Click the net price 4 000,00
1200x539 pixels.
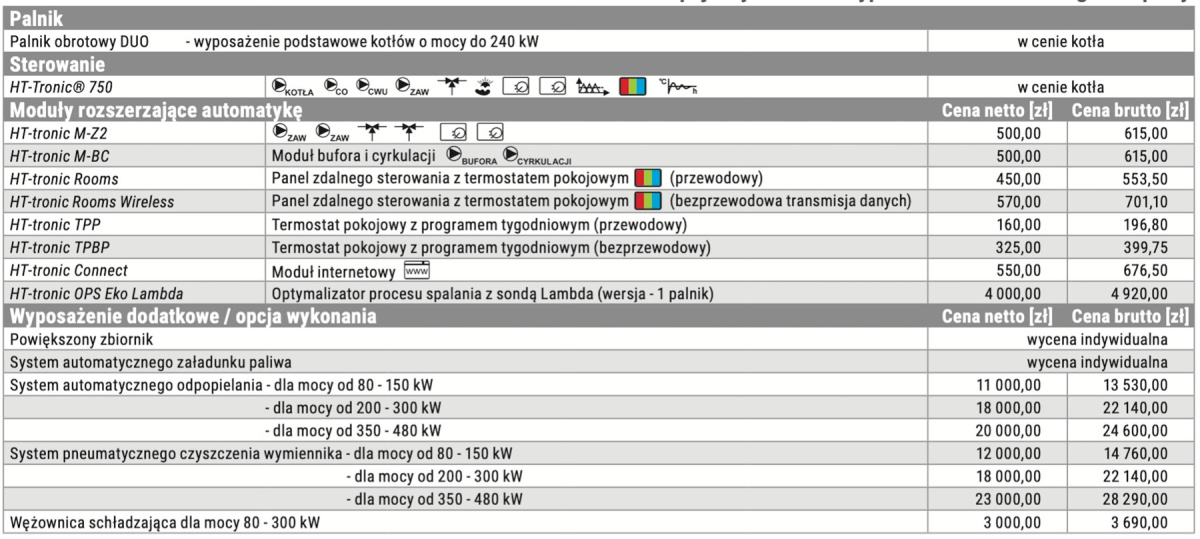click(x=1012, y=294)
